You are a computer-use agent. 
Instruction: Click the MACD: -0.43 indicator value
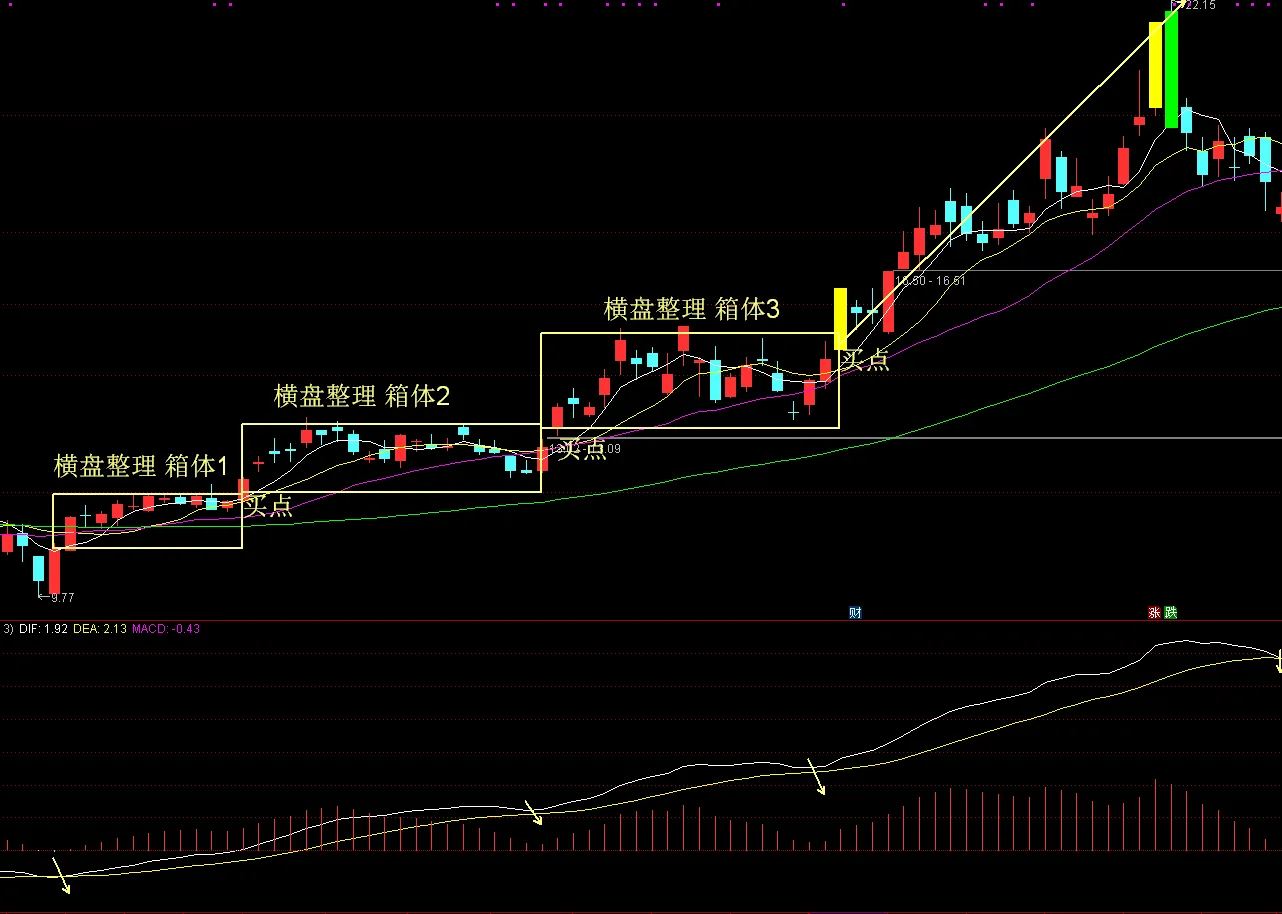pyautogui.click(x=166, y=629)
